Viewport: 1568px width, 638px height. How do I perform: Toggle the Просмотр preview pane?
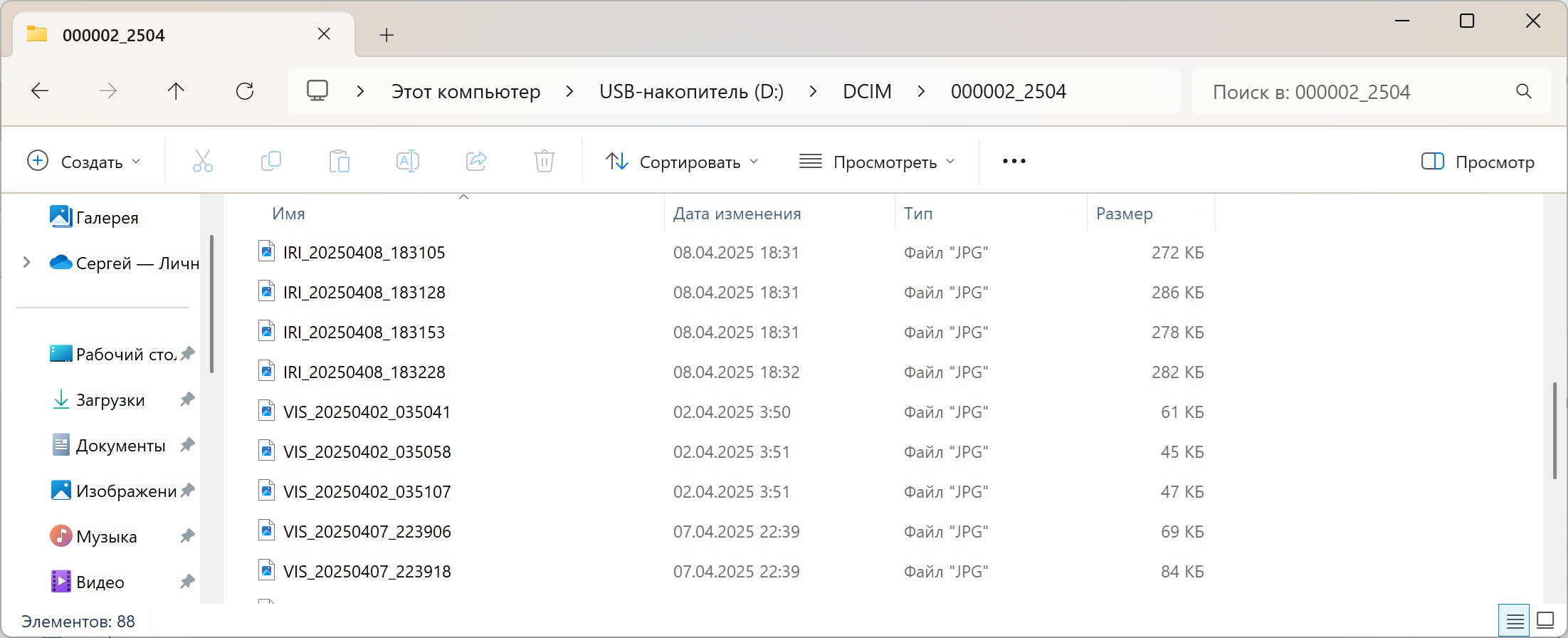(1478, 162)
